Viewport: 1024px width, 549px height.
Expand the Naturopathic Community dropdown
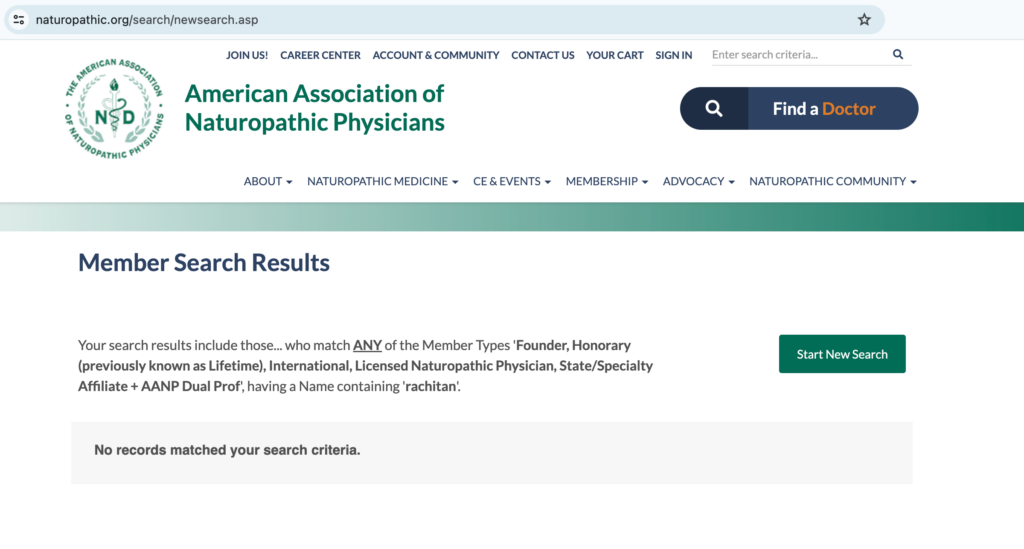coord(832,181)
